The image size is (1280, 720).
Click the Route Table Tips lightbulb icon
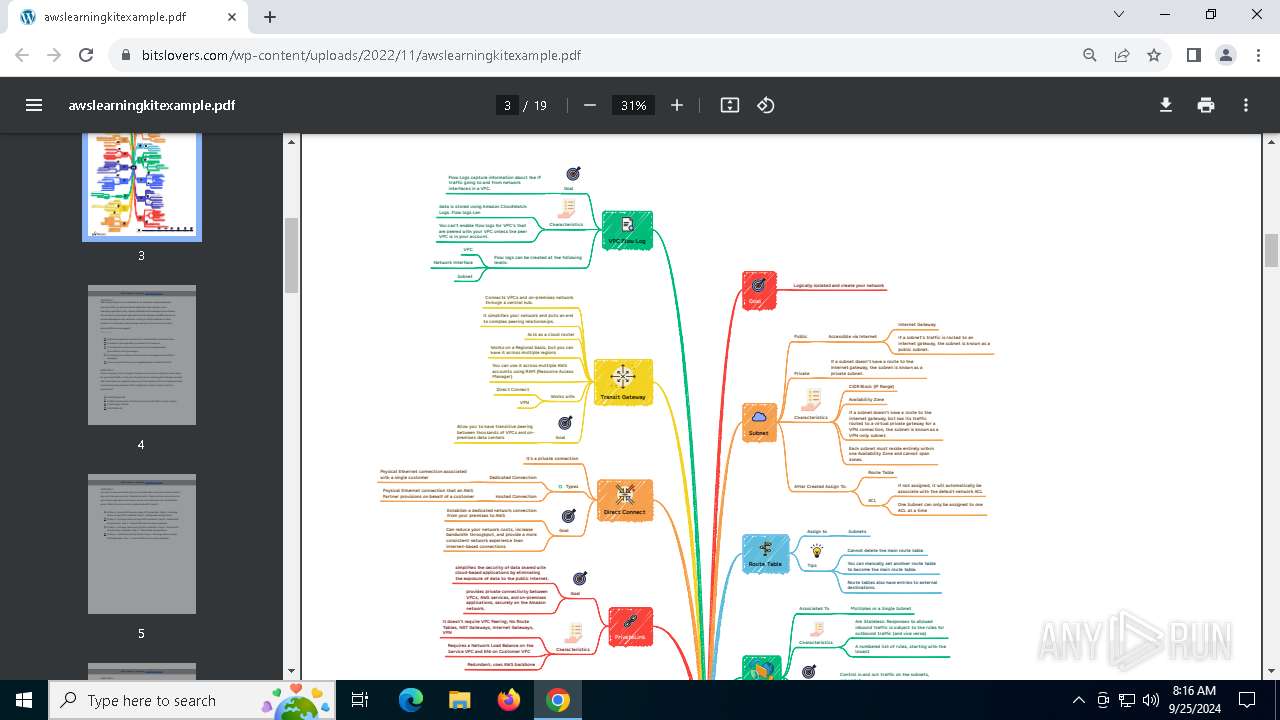point(816,550)
